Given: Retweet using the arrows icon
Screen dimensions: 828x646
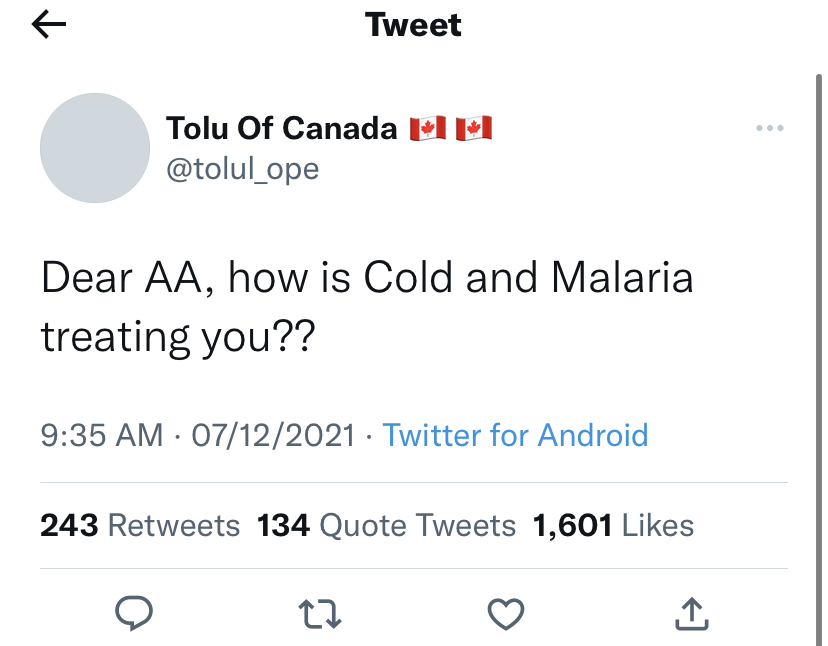Looking at the screenshot, I should 321,614.
